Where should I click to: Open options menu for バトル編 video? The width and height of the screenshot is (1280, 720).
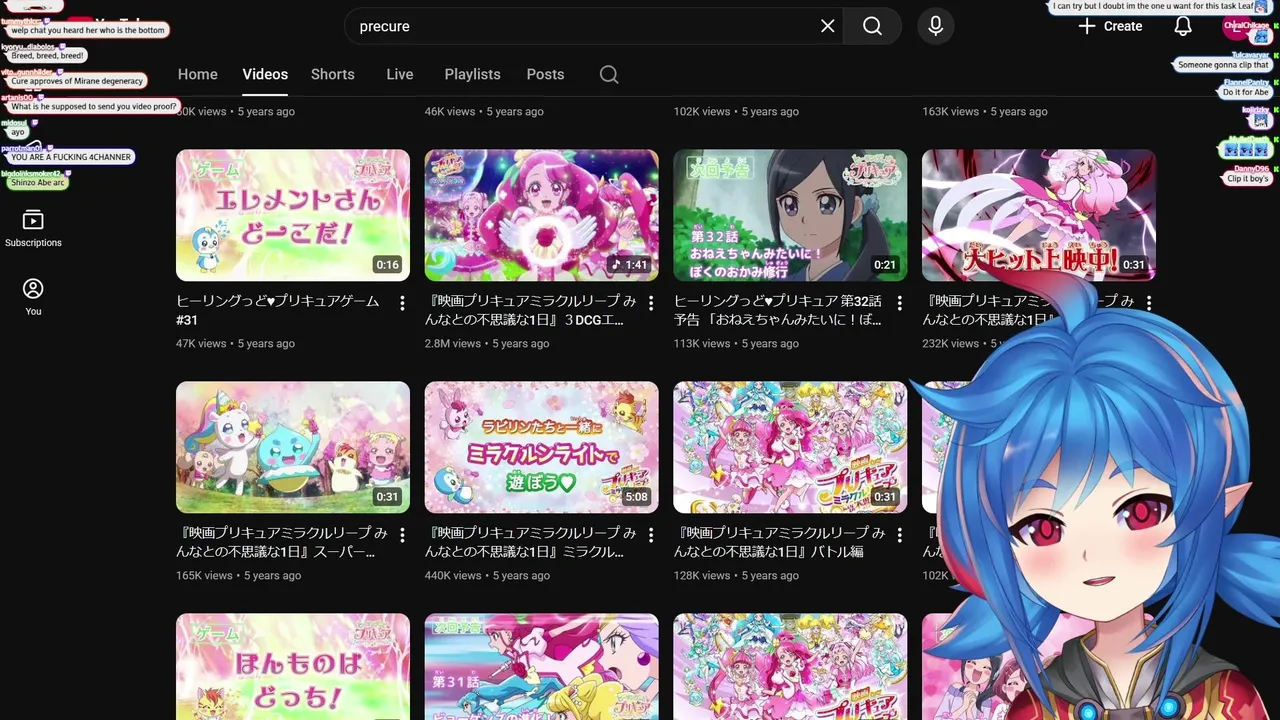click(x=899, y=535)
